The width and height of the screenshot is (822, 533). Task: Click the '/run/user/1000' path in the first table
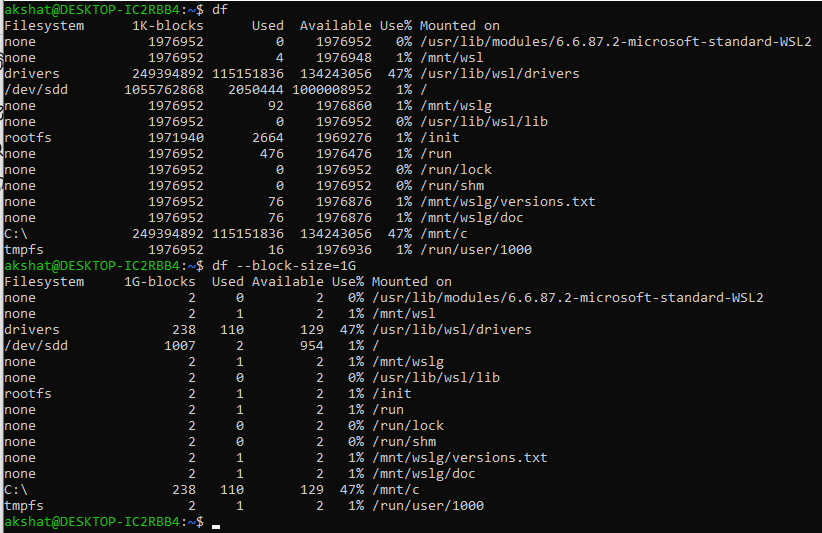click(476, 249)
